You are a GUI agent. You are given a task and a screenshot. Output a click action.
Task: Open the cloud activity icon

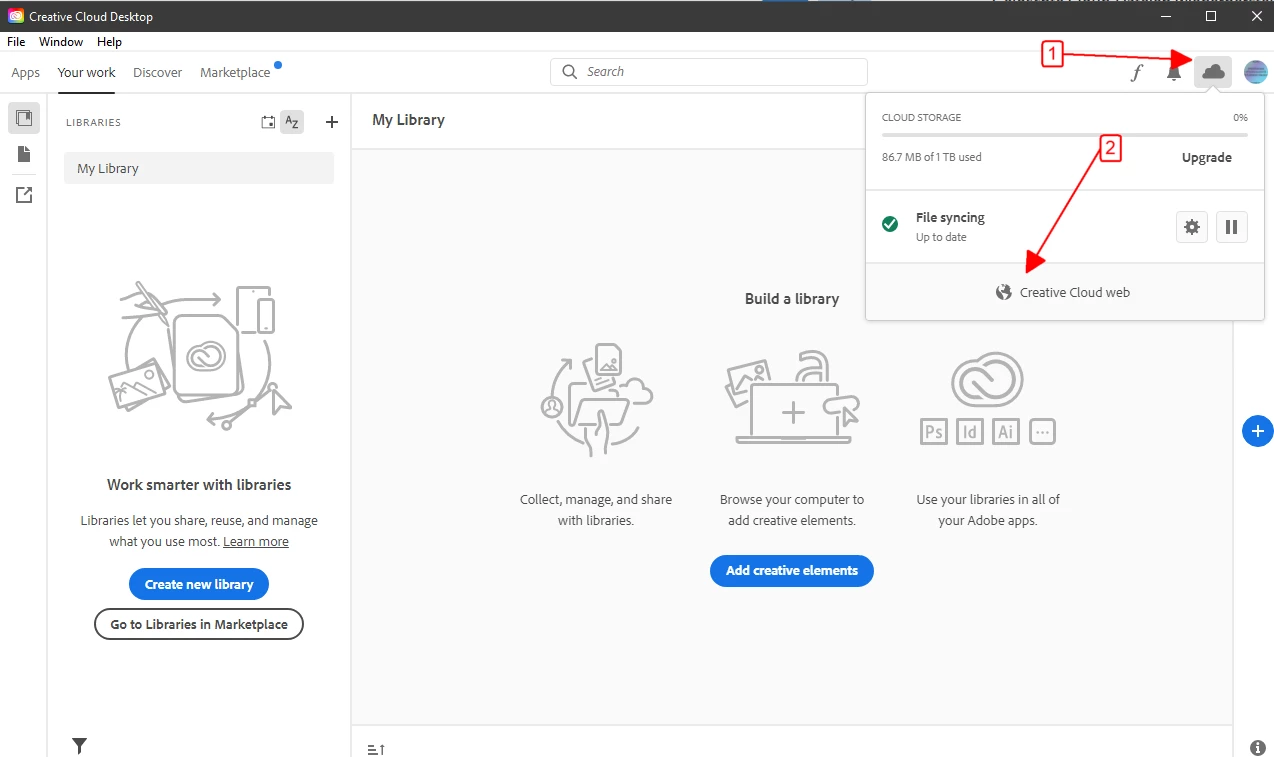point(1213,72)
